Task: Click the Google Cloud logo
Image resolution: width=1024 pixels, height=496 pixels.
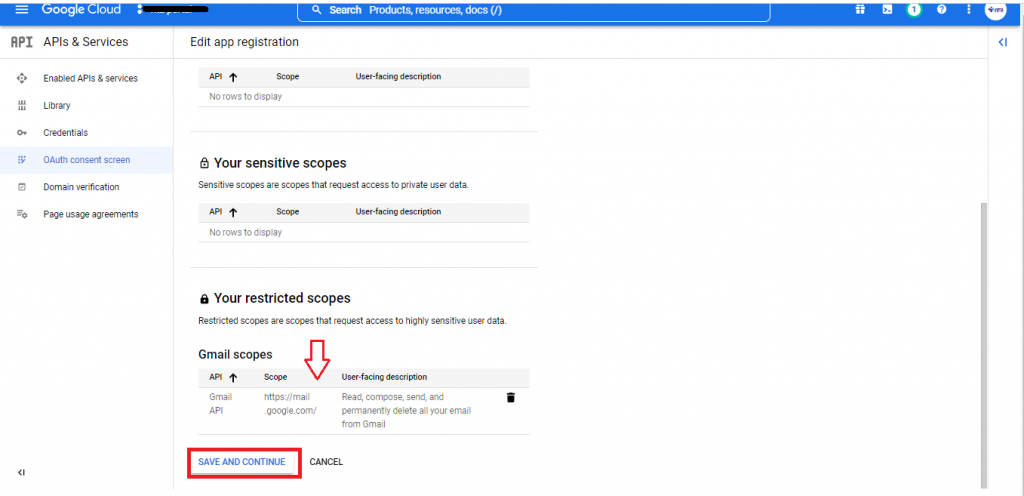Action: 81,9
